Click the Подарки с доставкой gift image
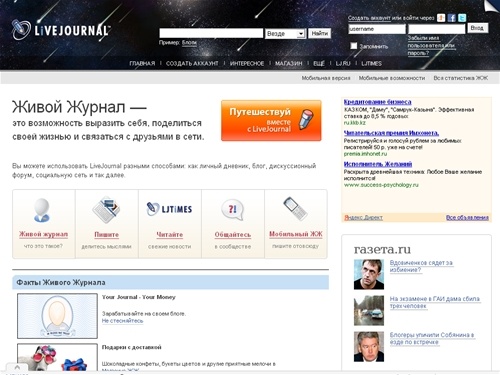Image resolution: width=500 pixels, height=375 pixels. tap(57, 357)
